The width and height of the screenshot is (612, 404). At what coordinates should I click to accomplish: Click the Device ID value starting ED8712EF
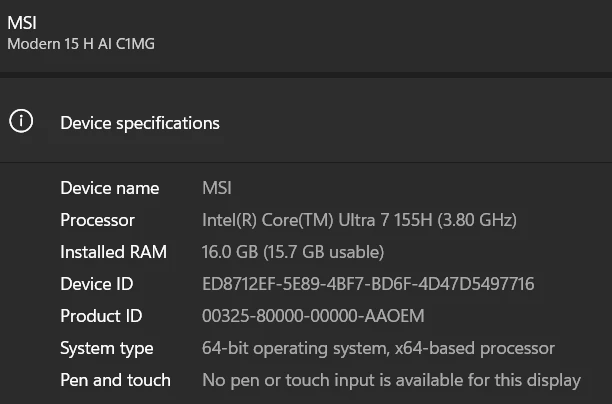[367, 284]
